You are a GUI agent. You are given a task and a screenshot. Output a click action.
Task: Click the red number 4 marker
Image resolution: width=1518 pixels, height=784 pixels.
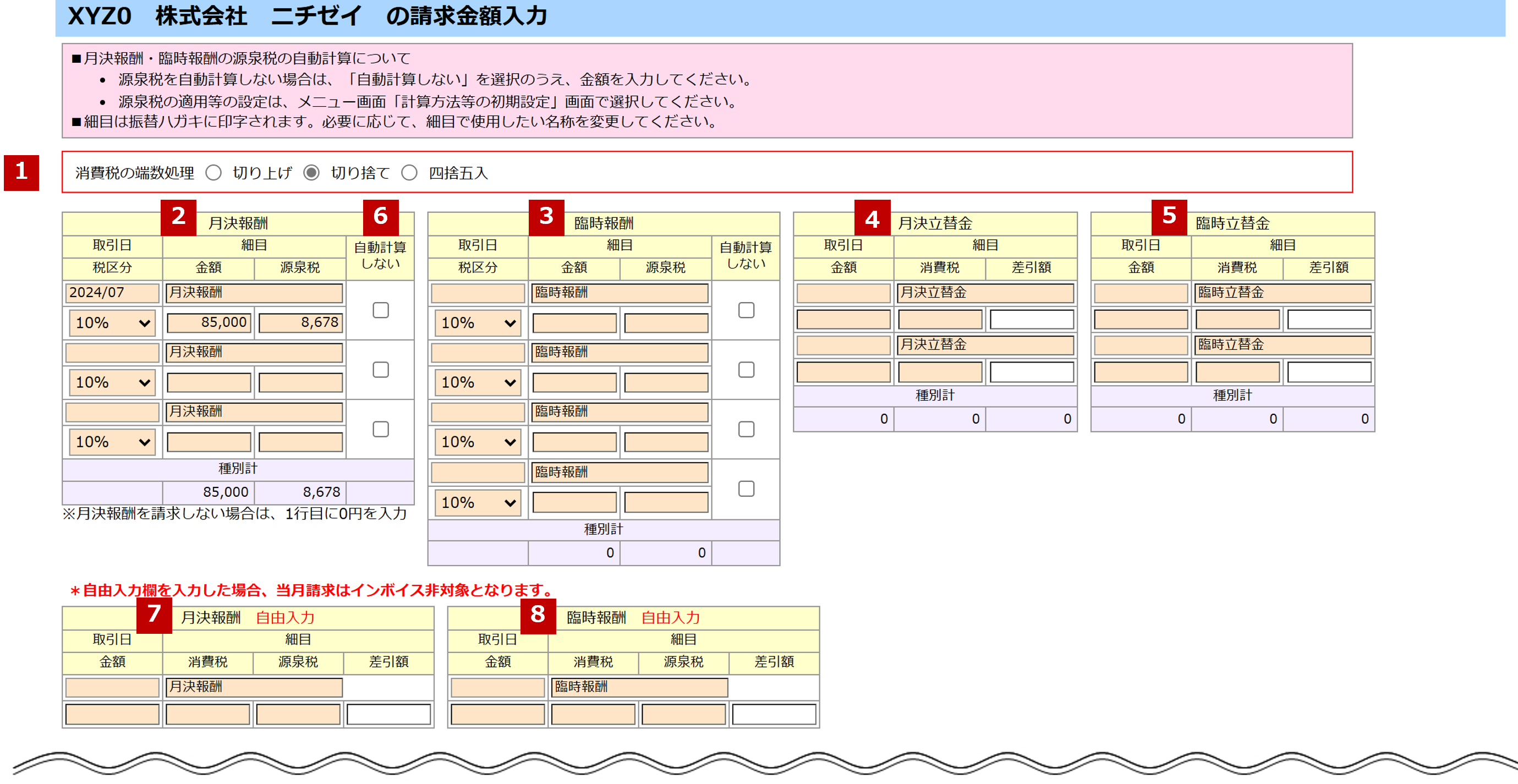[872, 219]
